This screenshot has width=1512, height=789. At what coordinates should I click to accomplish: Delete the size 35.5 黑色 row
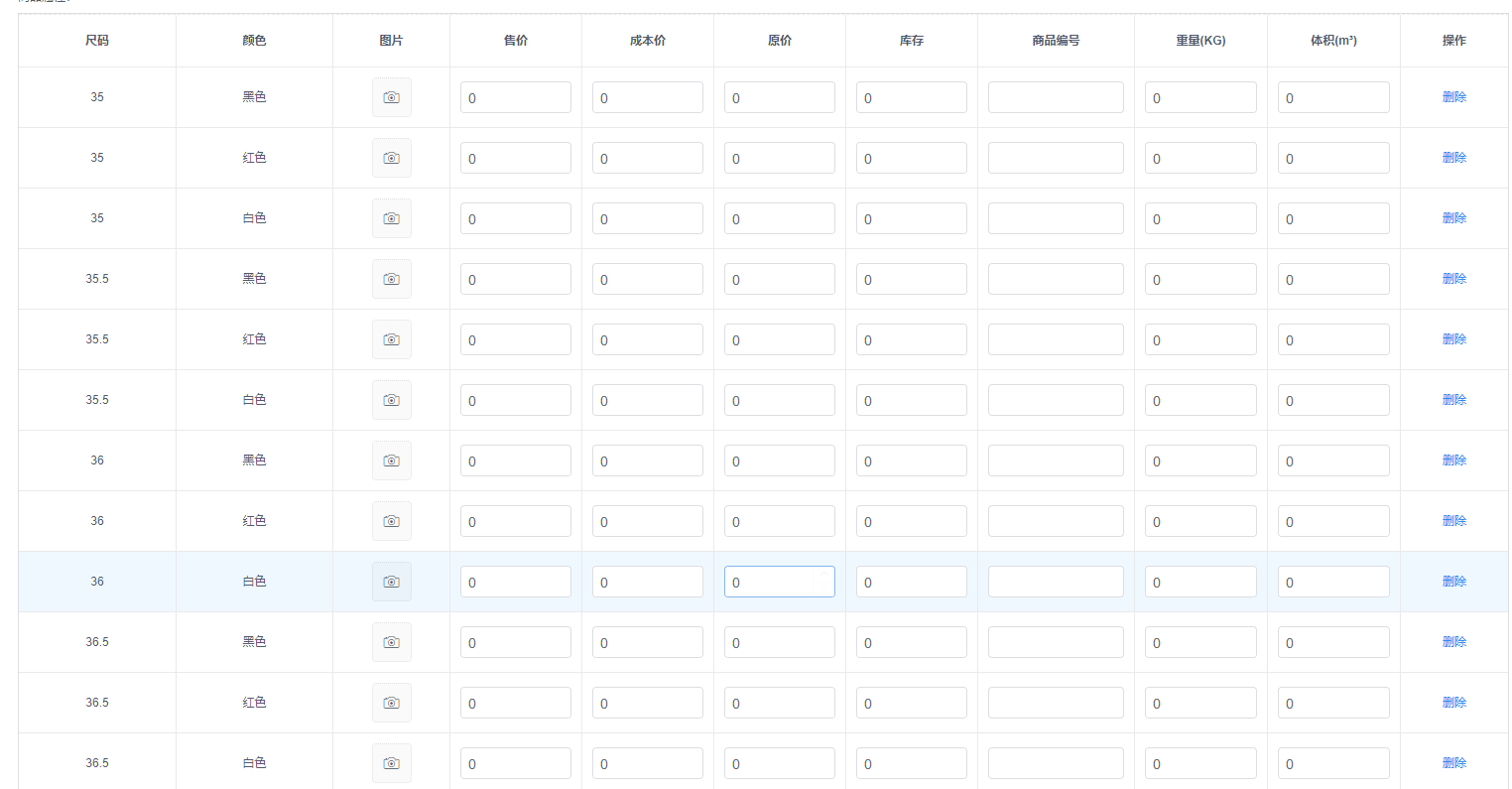1454,279
